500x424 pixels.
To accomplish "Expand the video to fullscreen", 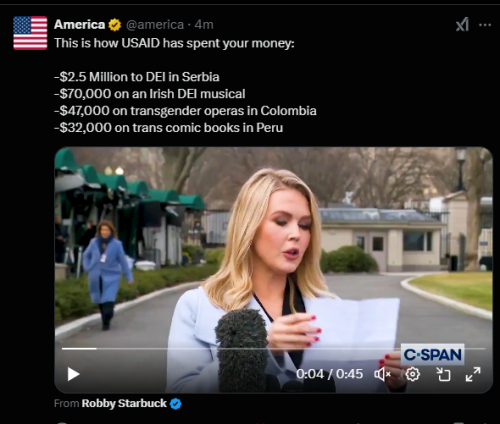I will pos(473,374).
